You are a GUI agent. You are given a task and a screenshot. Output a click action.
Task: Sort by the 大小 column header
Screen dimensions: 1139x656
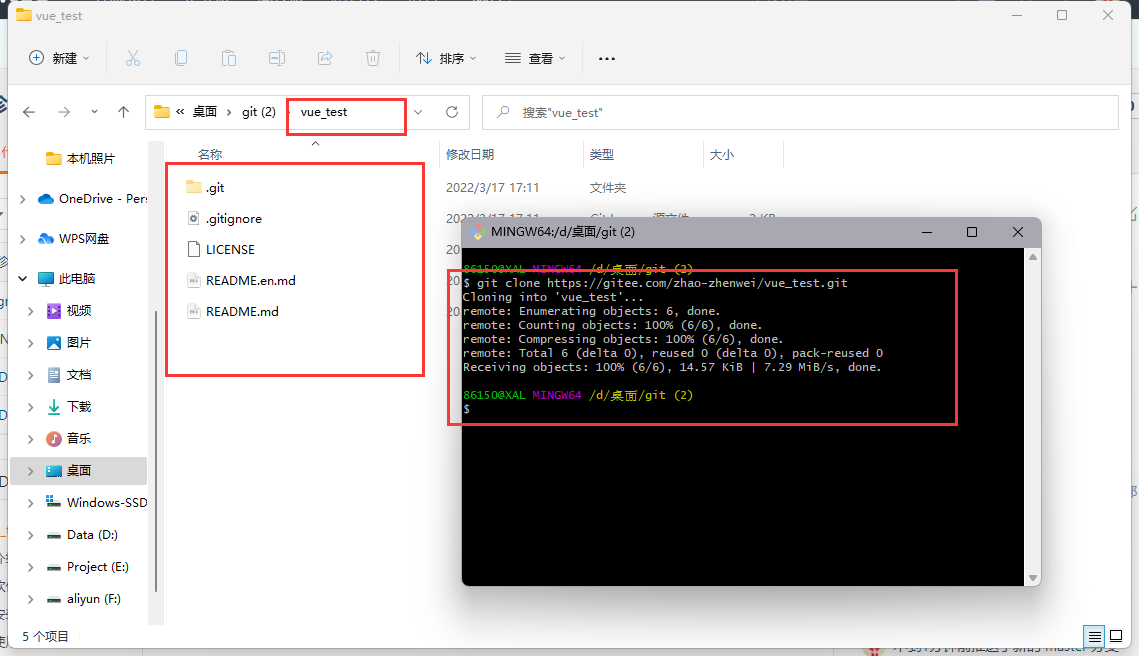point(721,155)
